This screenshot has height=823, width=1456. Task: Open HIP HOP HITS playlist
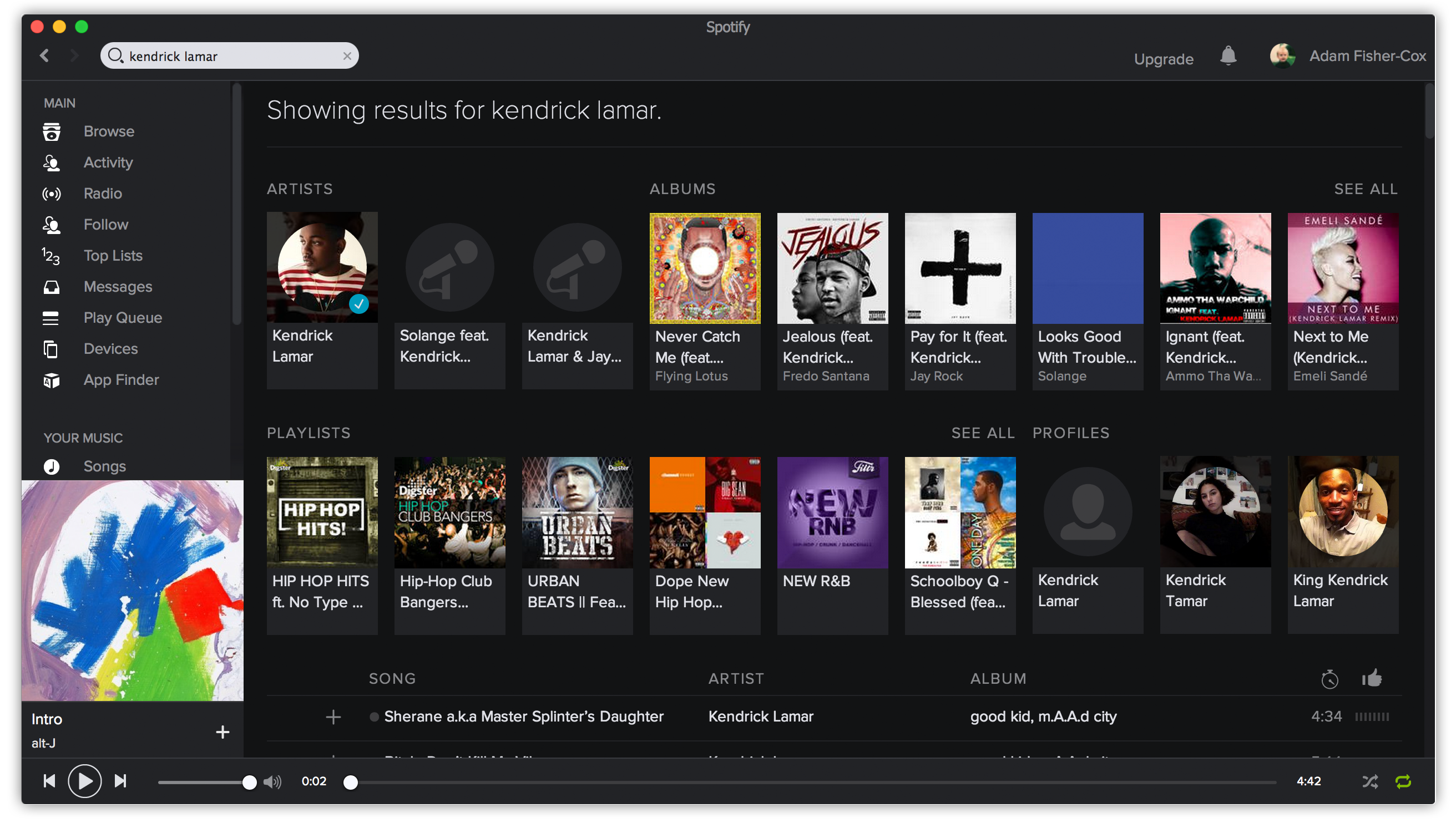click(x=322, y=546)
